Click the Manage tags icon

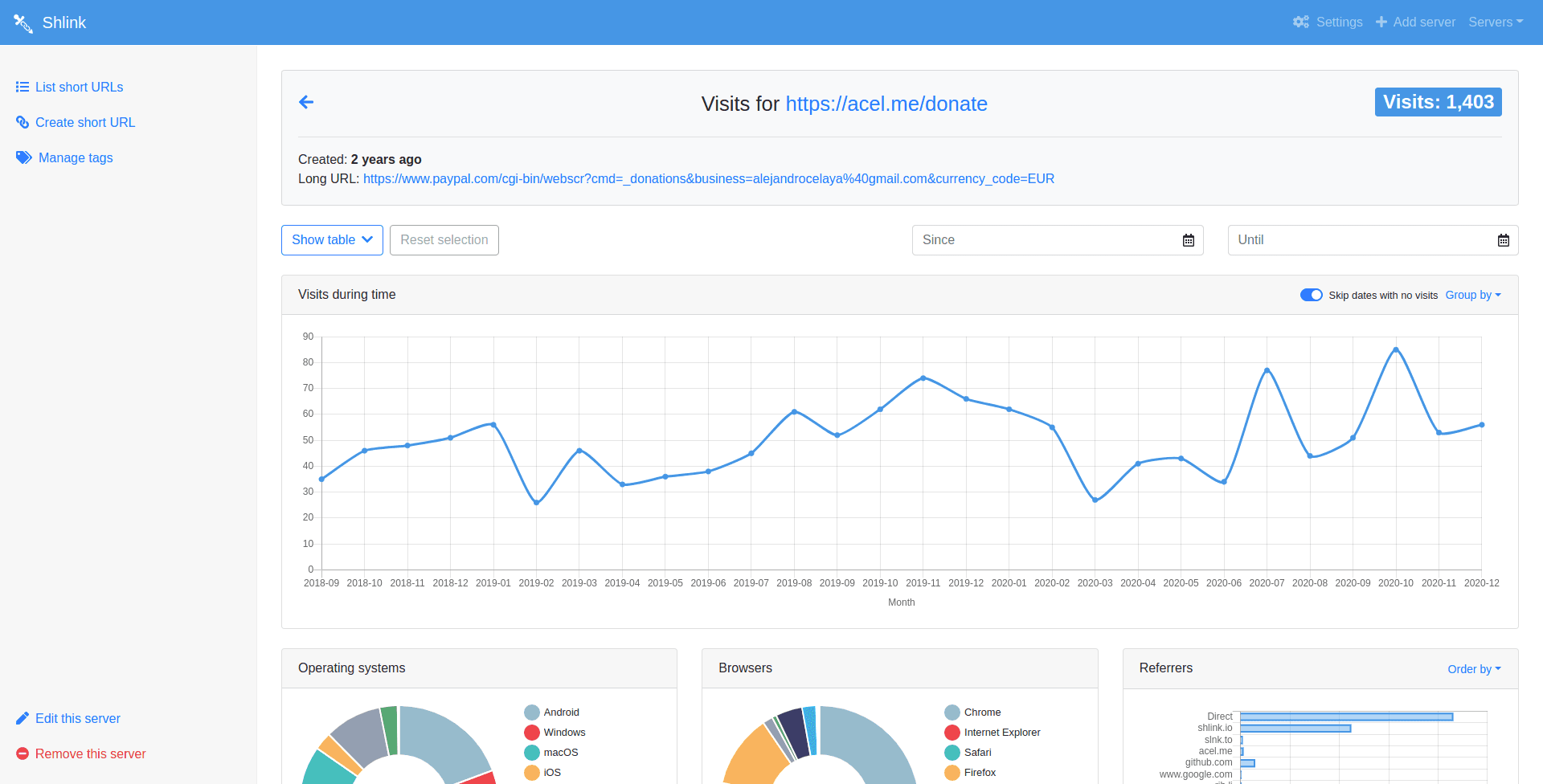click(x=23, y=157)
